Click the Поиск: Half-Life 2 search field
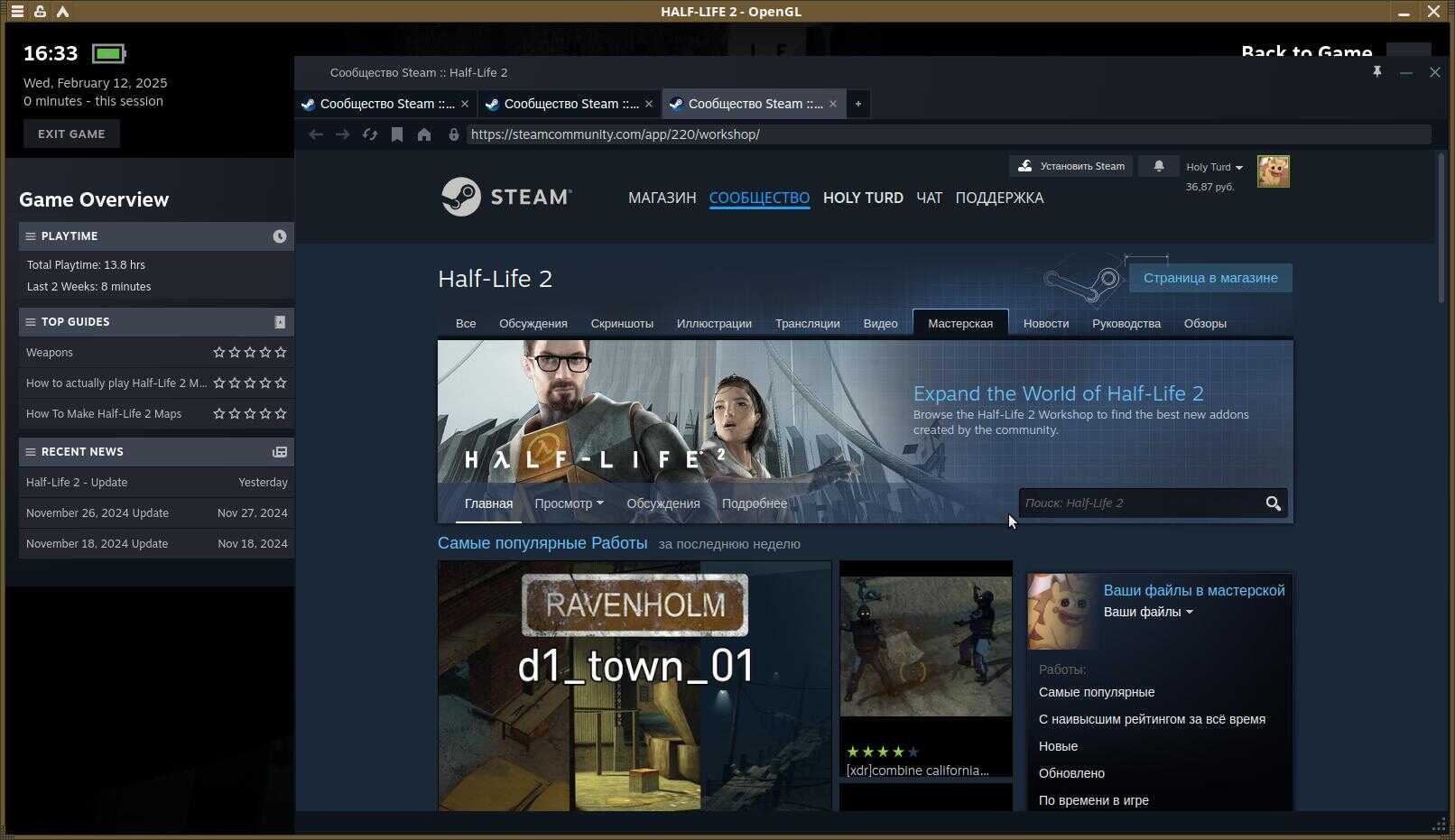 pos(1140,503)
